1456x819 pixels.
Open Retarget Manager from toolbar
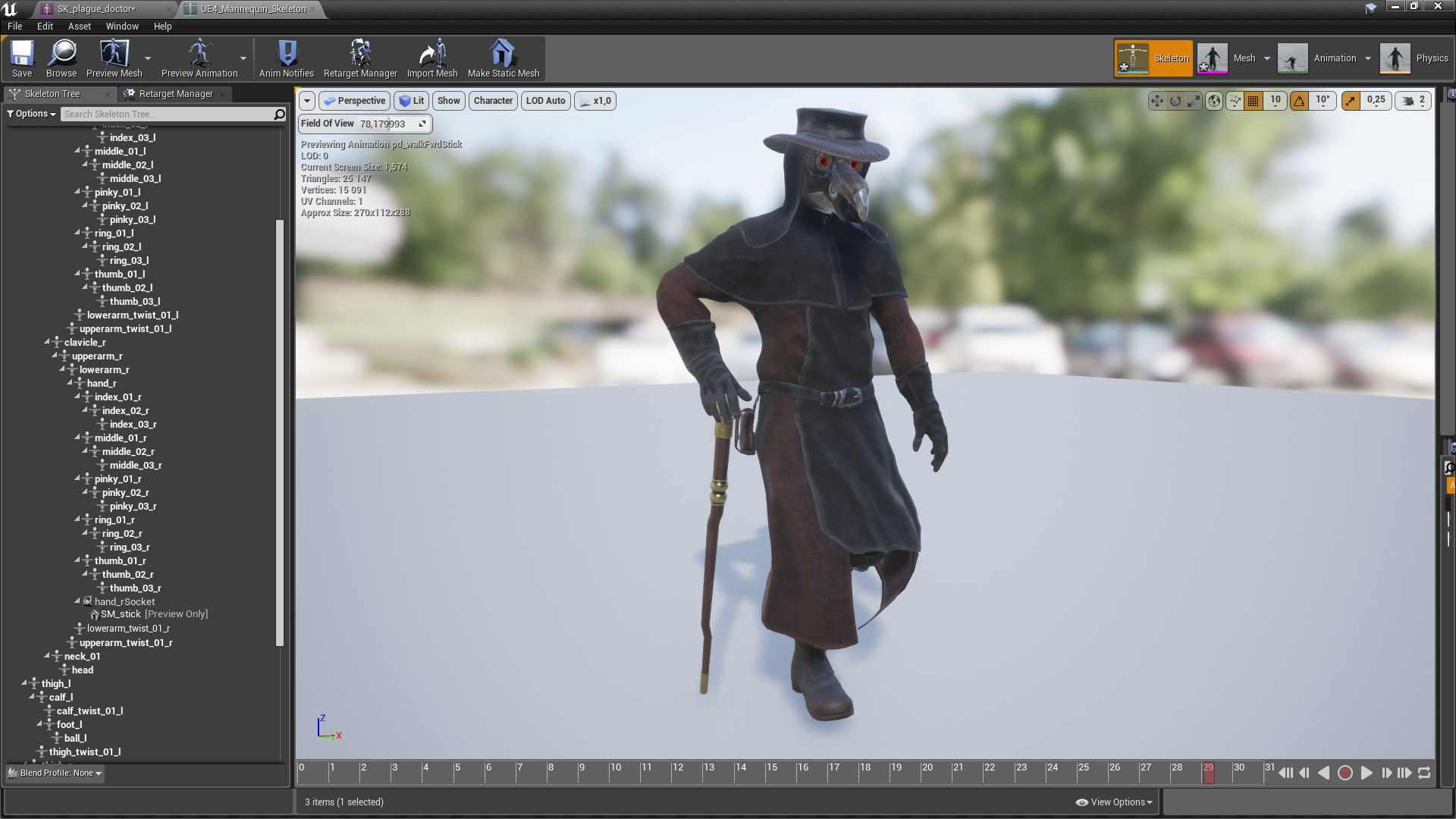pyautogui.click(x=360, y=58)
